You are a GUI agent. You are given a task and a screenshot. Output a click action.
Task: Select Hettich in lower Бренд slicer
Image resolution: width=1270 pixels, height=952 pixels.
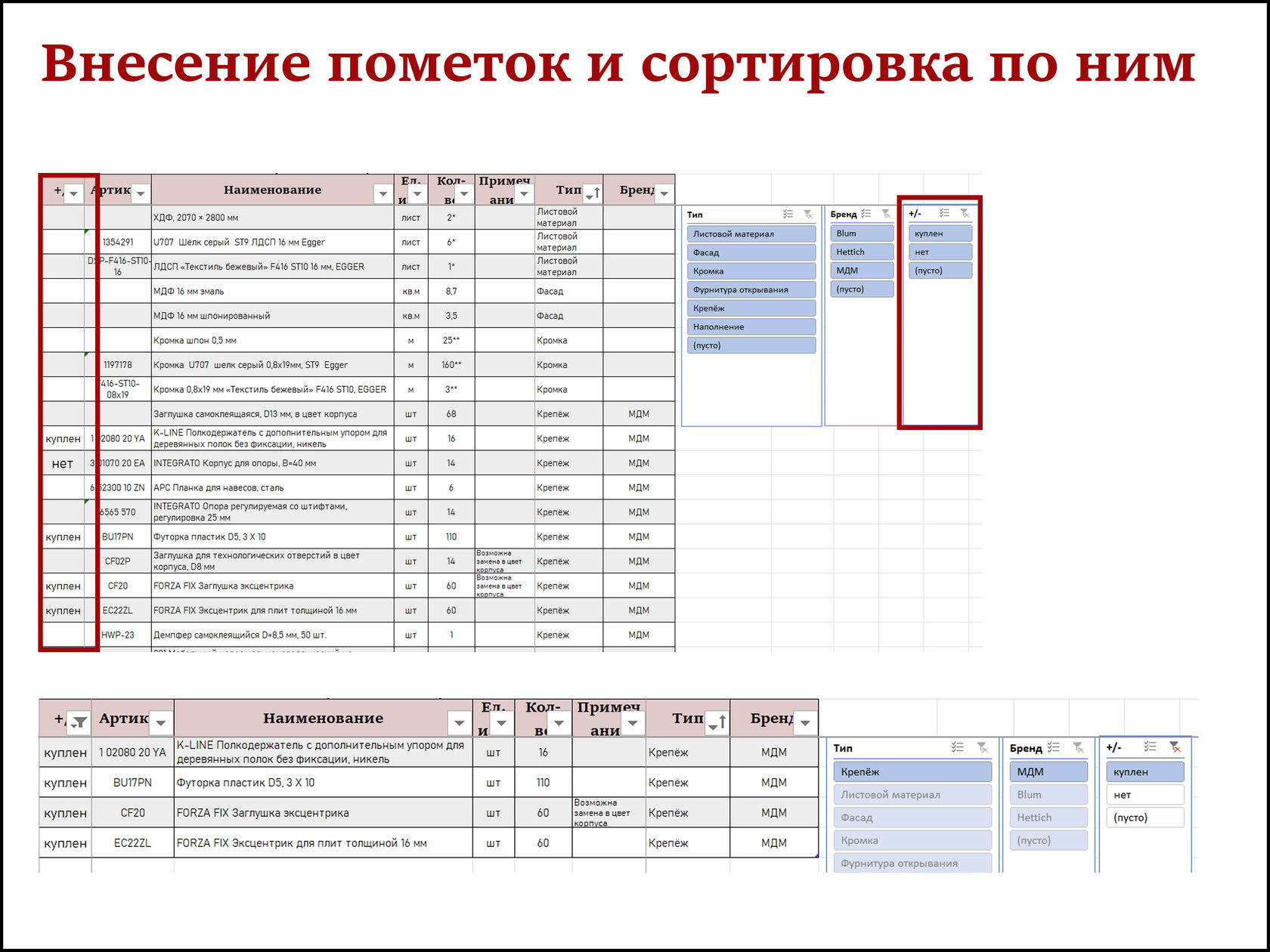(1049, 817)
